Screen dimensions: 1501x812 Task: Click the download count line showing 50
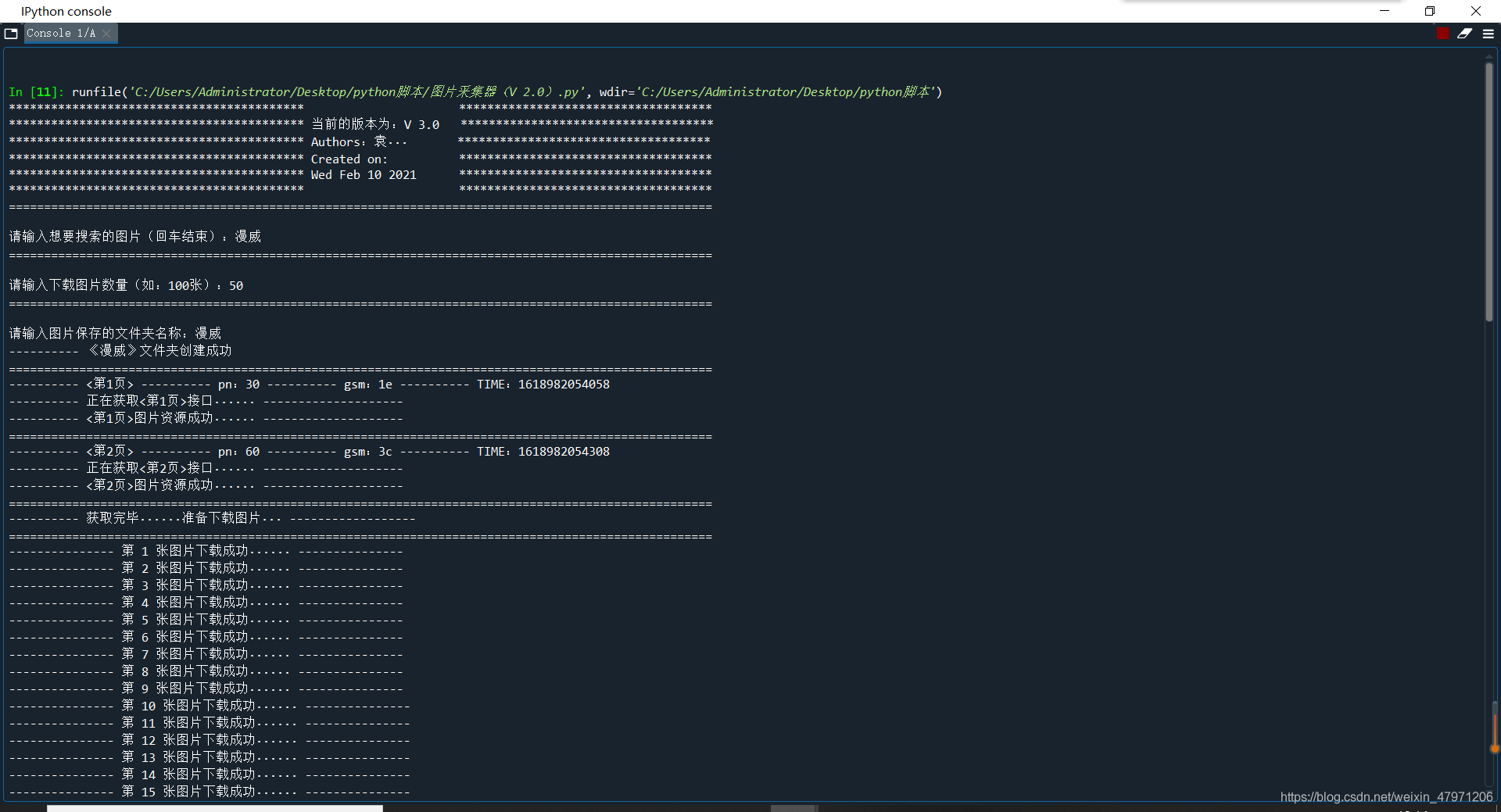pyautogui.click(x=126, y=285)
